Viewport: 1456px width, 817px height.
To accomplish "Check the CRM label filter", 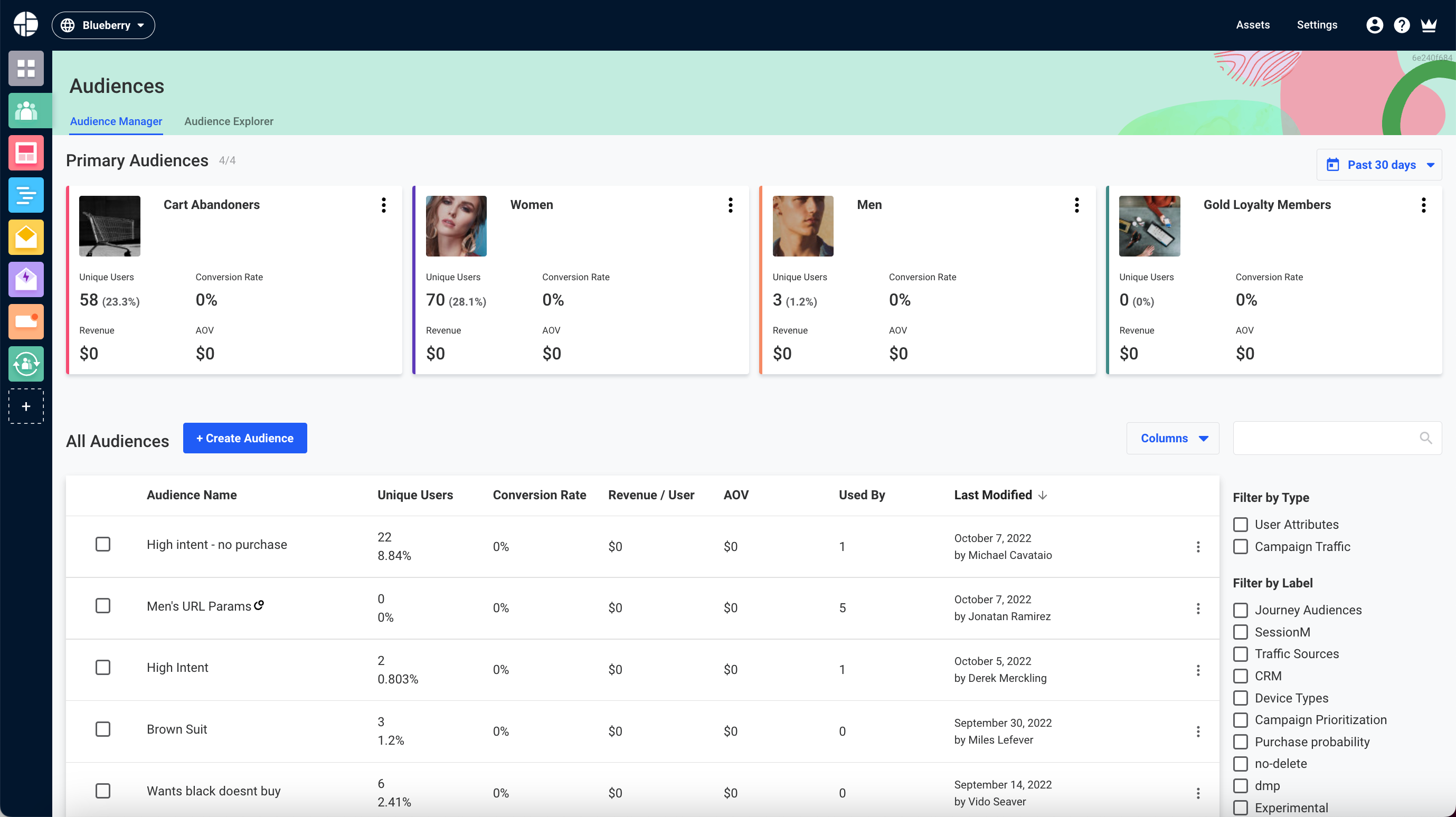I will tap(1241, 676).
